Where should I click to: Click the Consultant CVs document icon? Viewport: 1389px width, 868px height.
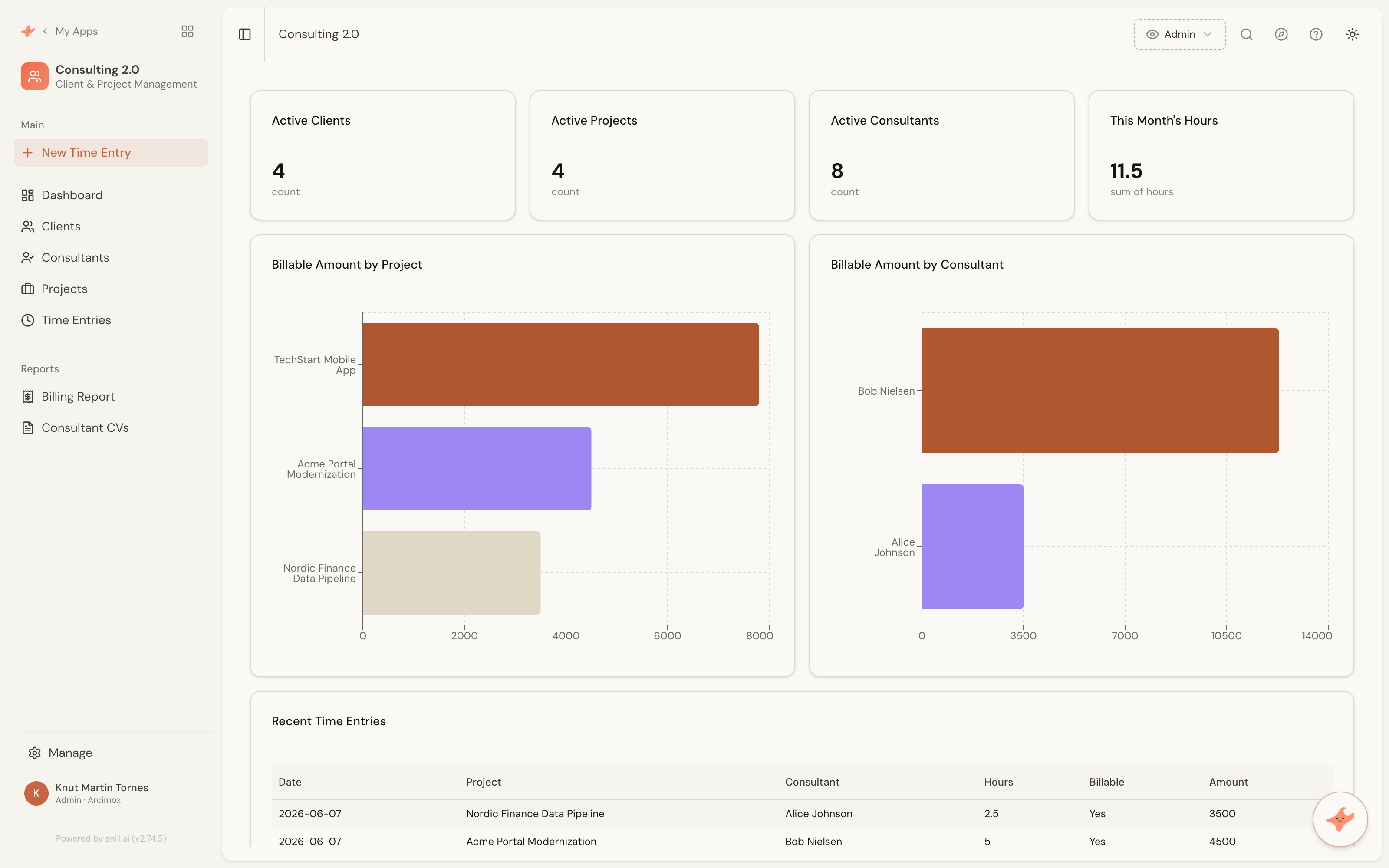(x=27, y=427)
